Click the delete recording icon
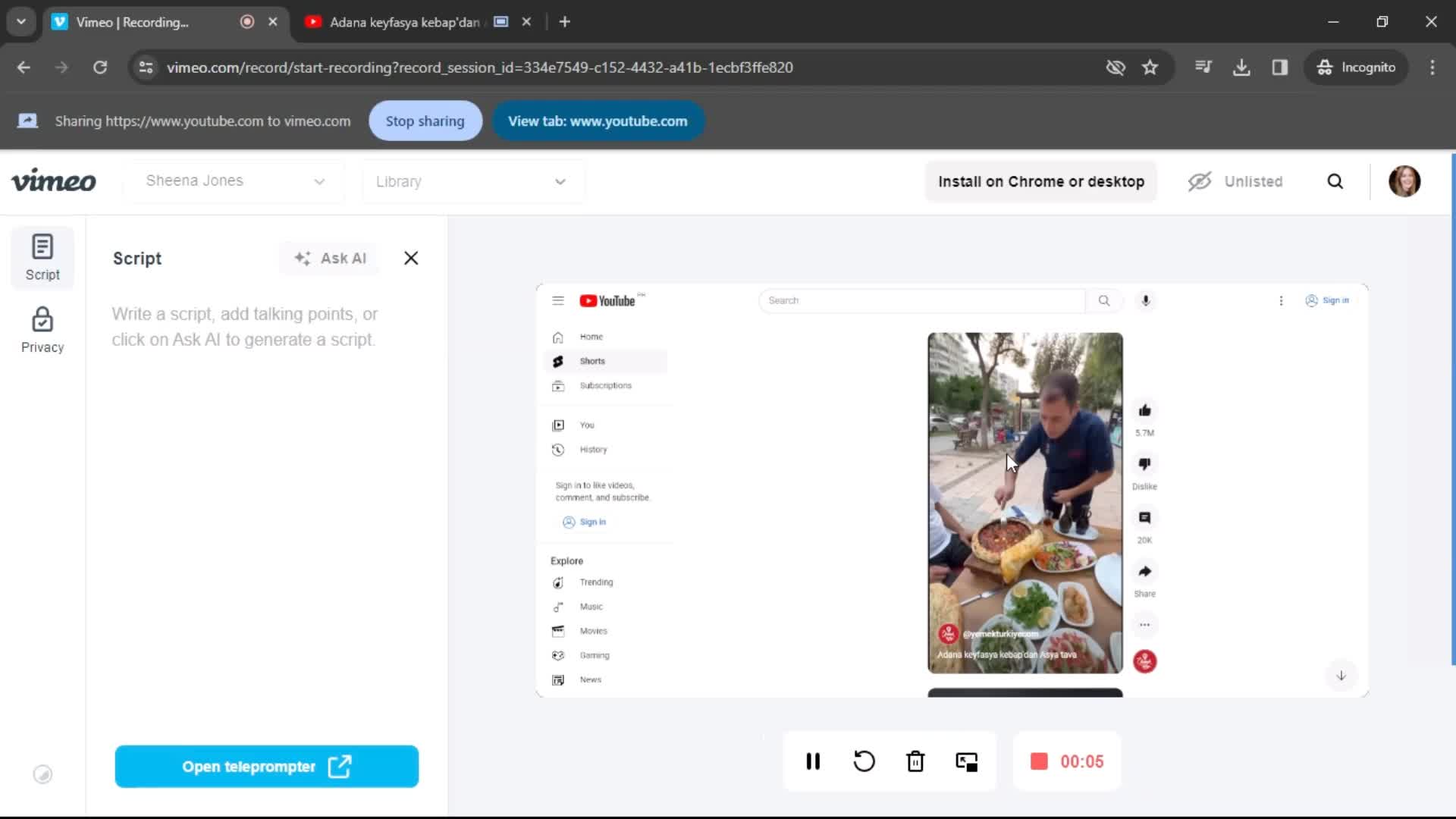Screen dimensions: 1456x819 (915, 761)
